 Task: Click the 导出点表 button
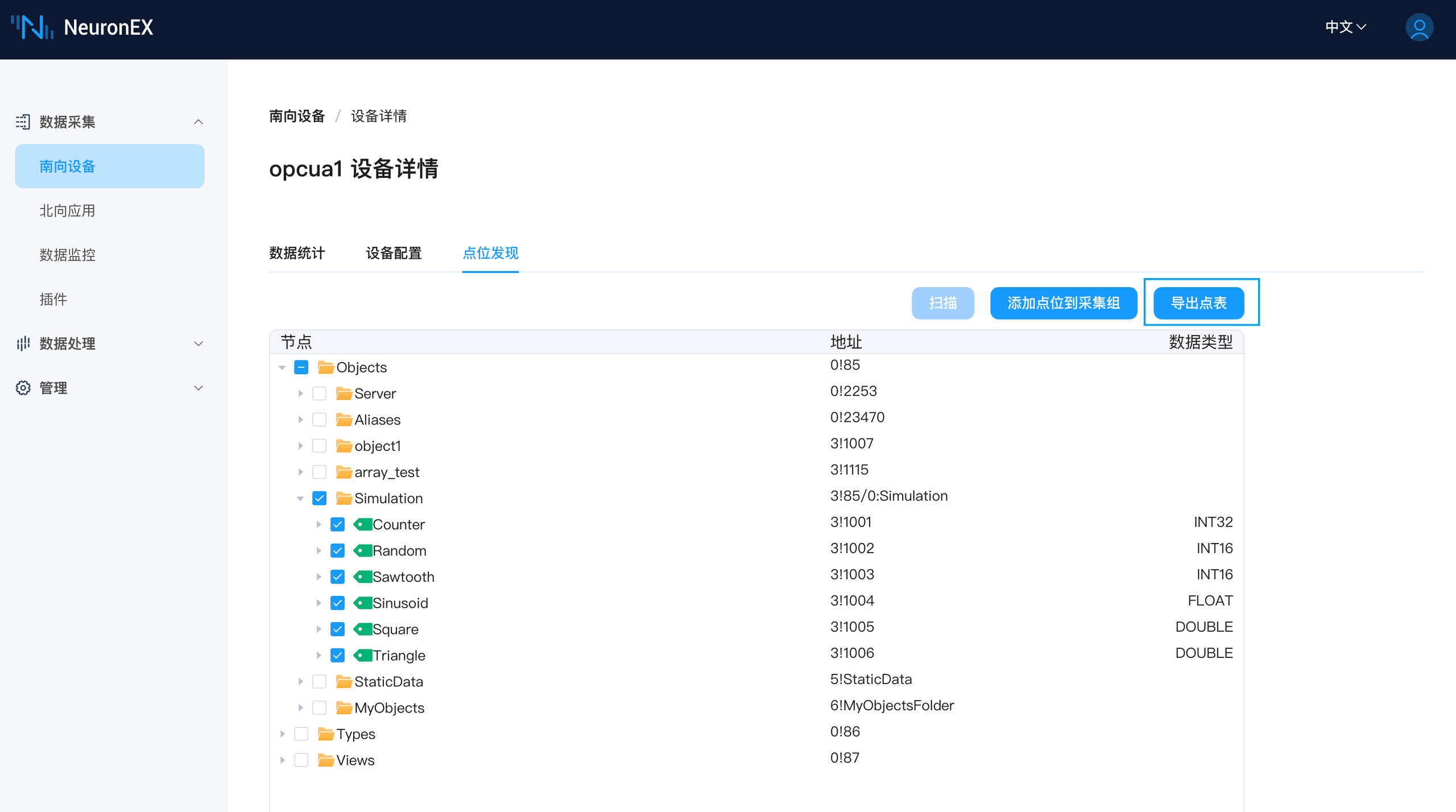[x=1200, y=303]
